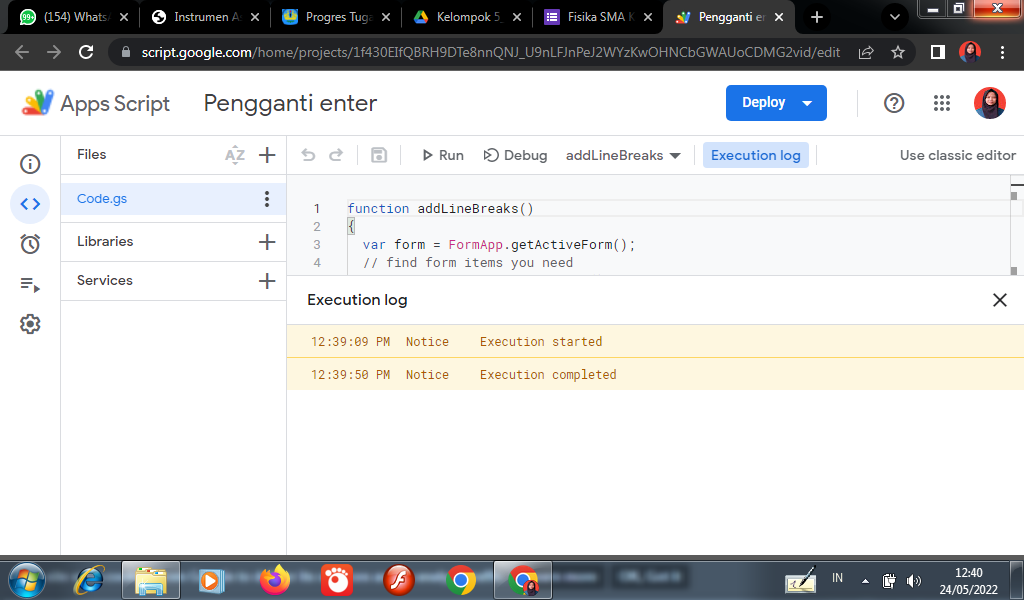Close the Execution log panel
Image resolution: width=1024 pixels, height=600 pixels.
[x=999, y=300]
